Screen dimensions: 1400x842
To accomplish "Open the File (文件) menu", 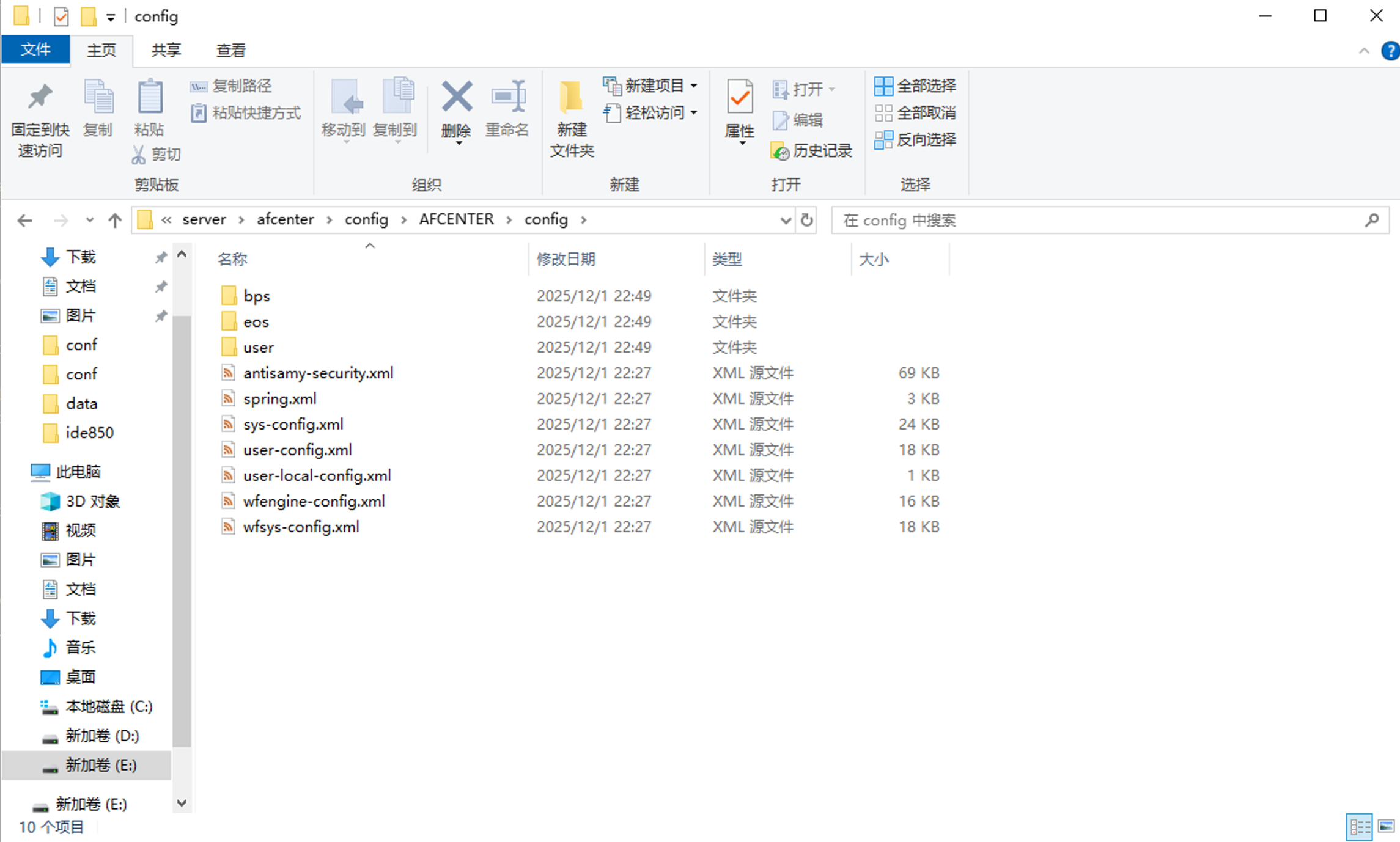I will pos(35,49).
